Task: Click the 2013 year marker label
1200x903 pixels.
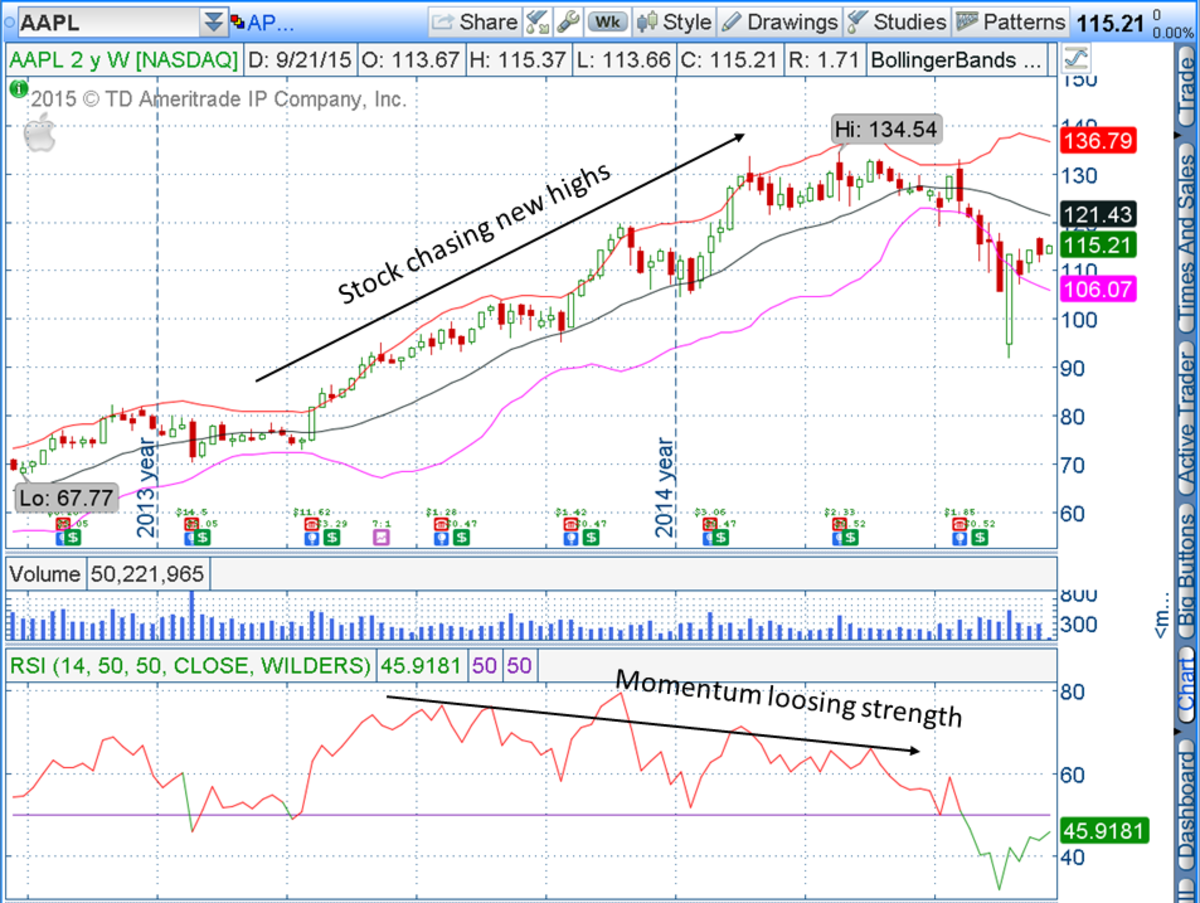Action: tap(147, 487)
